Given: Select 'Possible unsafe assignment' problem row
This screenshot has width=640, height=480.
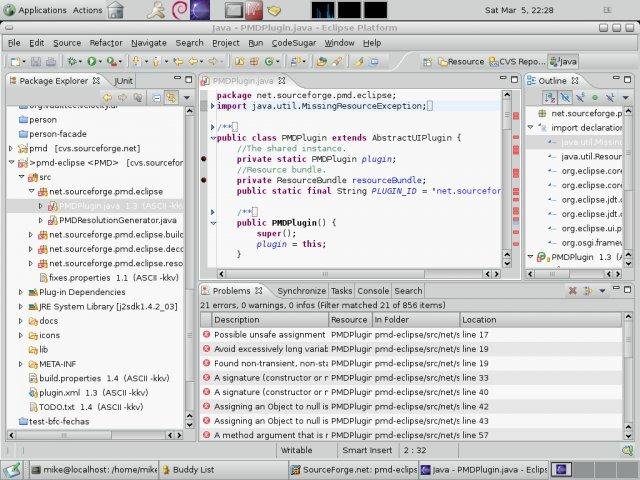Looking at the screenshot, I should (411, 335).
